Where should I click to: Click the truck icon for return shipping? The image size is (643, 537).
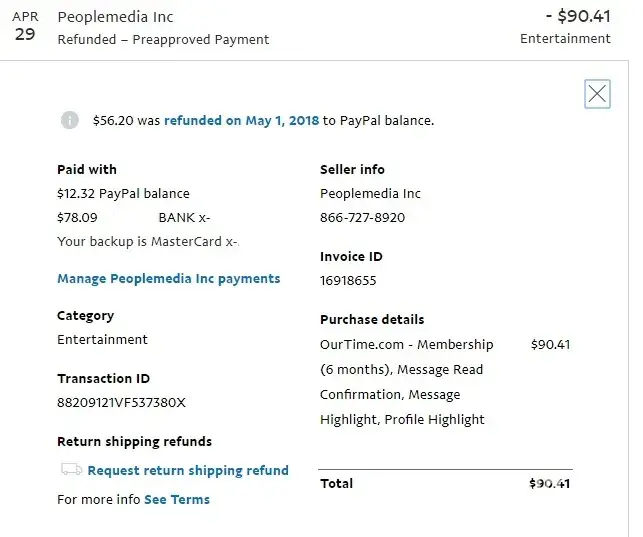click(x=71, y=470)
